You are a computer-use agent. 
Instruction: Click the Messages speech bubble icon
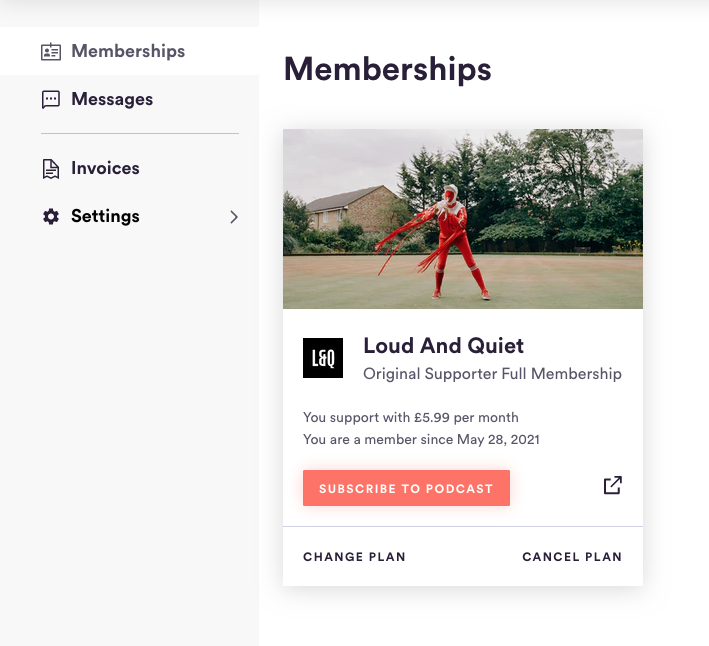tap(51, 99)
